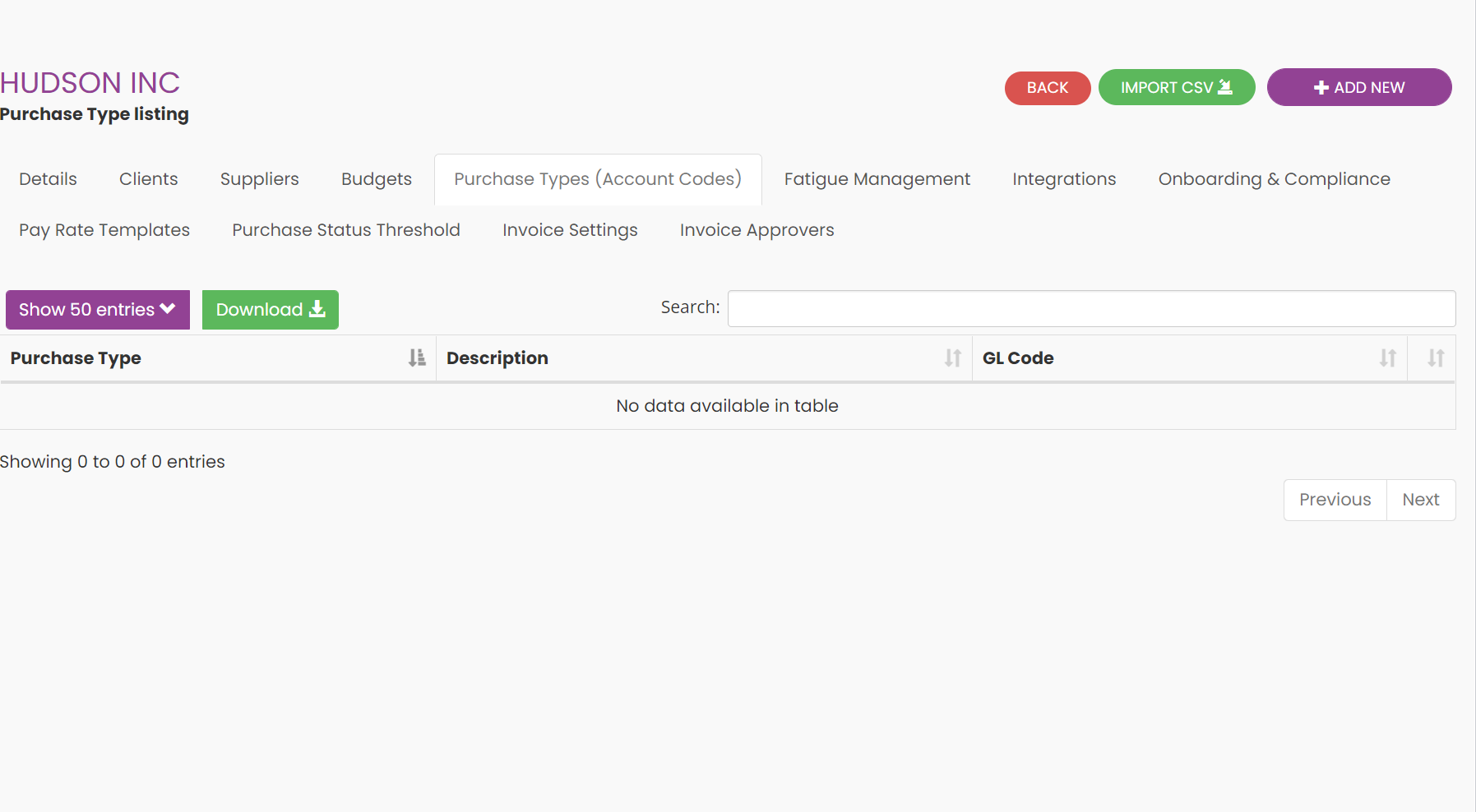Screen dimensions: 1476x812
Task: Focus the Search input field
Action: 1091,308
